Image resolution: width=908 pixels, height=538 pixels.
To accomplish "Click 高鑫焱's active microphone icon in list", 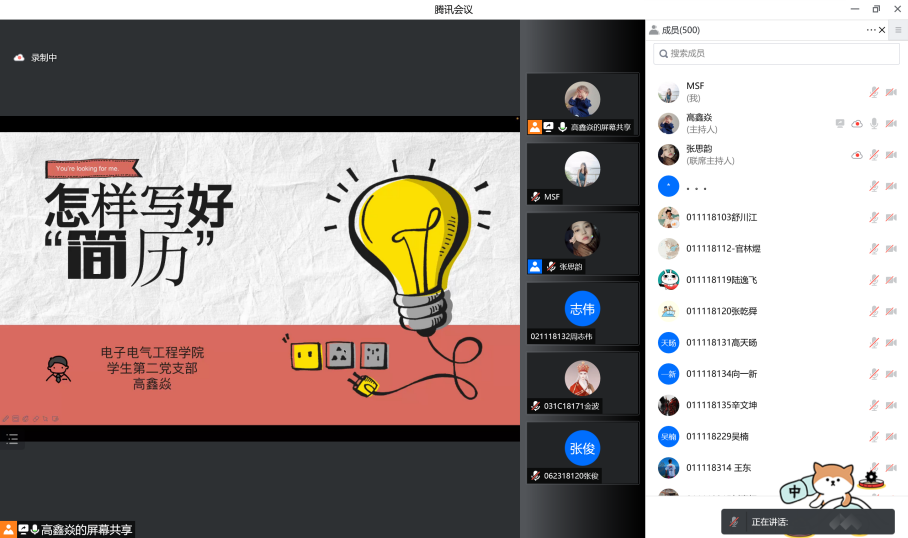I will (x=873, y=123).
